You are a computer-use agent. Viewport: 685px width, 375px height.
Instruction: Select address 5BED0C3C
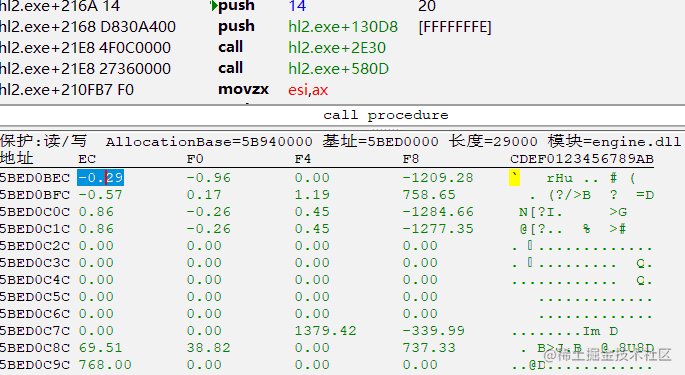(x=35, y=263)
